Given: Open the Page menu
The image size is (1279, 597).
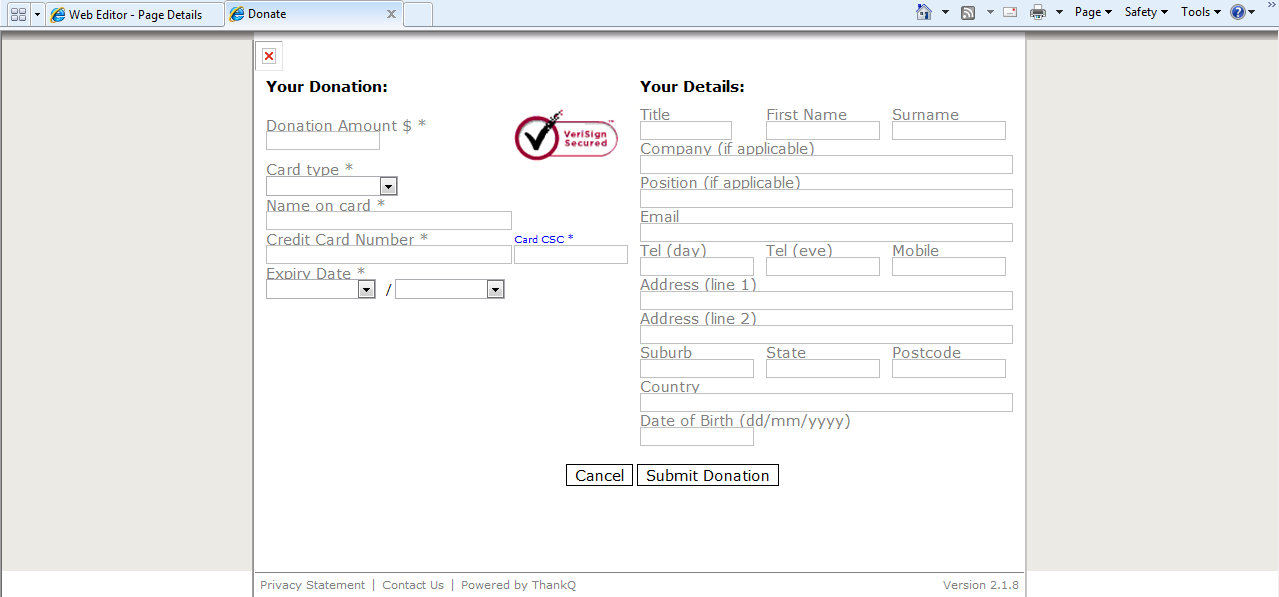Looking at the screenshot, I should 1092,13.
